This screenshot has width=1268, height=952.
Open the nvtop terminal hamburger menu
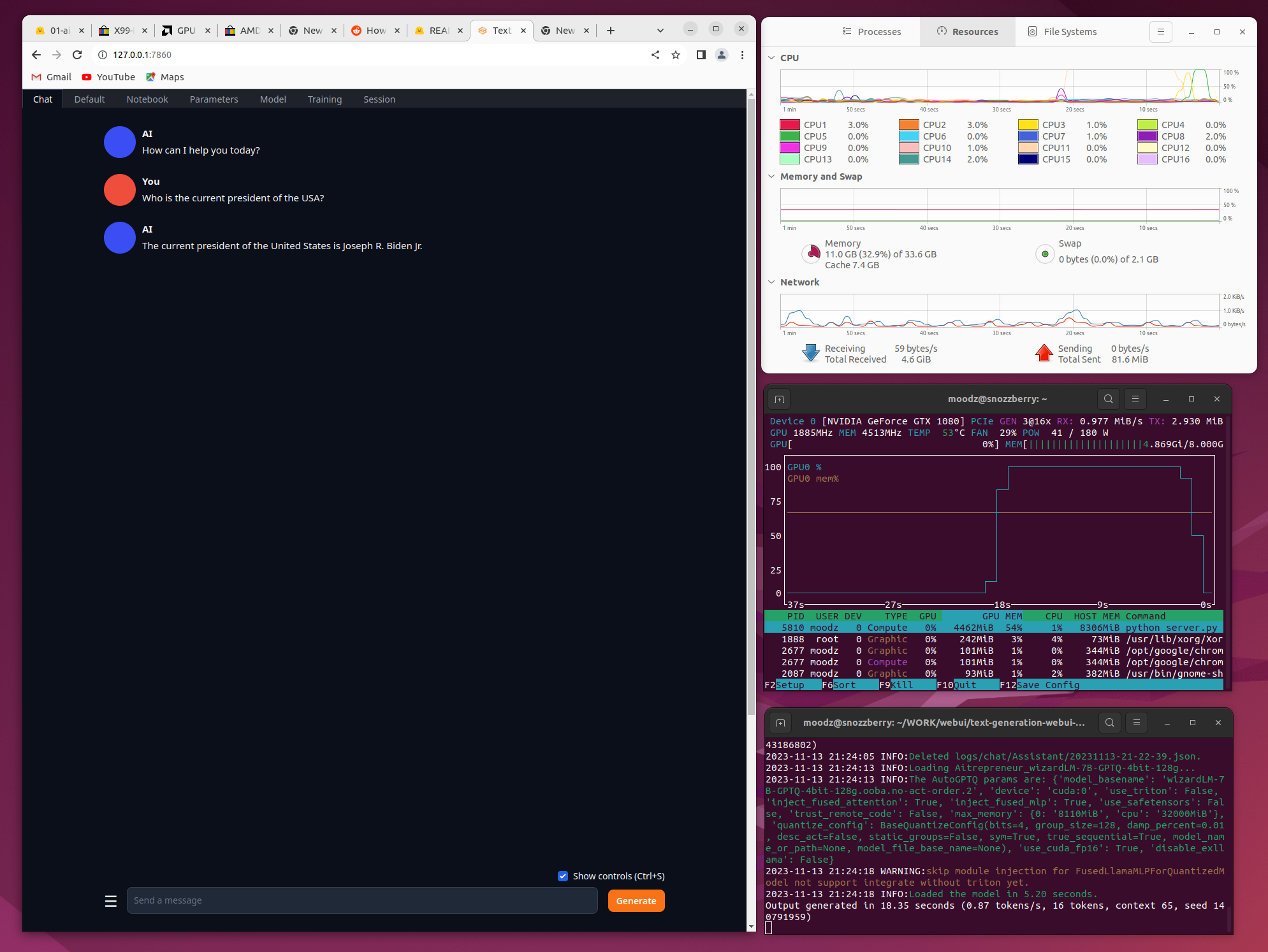1135,399
